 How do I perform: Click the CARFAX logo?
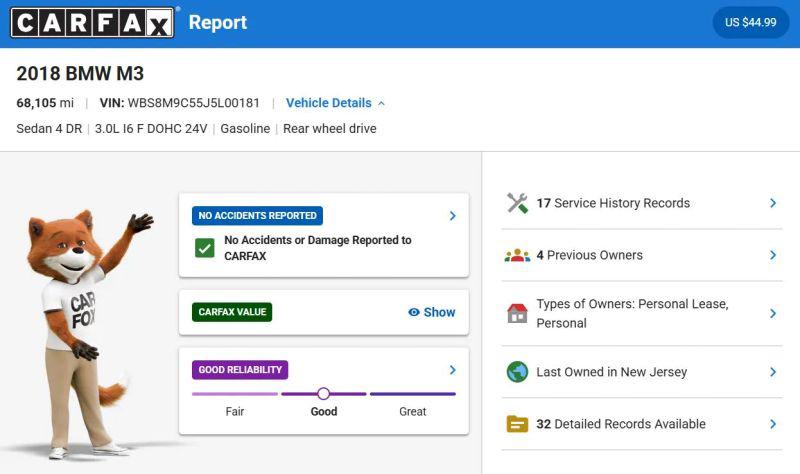pyautogui.click(x=92, y=23)
